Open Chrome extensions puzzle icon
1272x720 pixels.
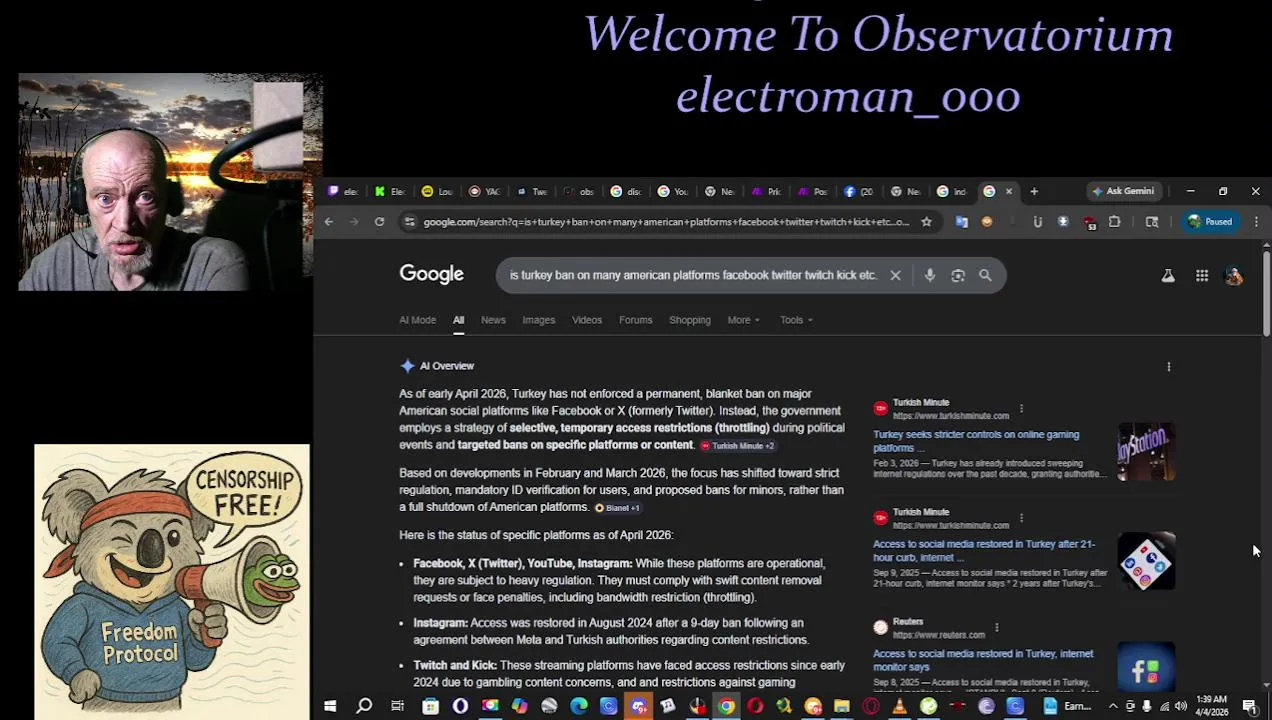pos(1114,222)
